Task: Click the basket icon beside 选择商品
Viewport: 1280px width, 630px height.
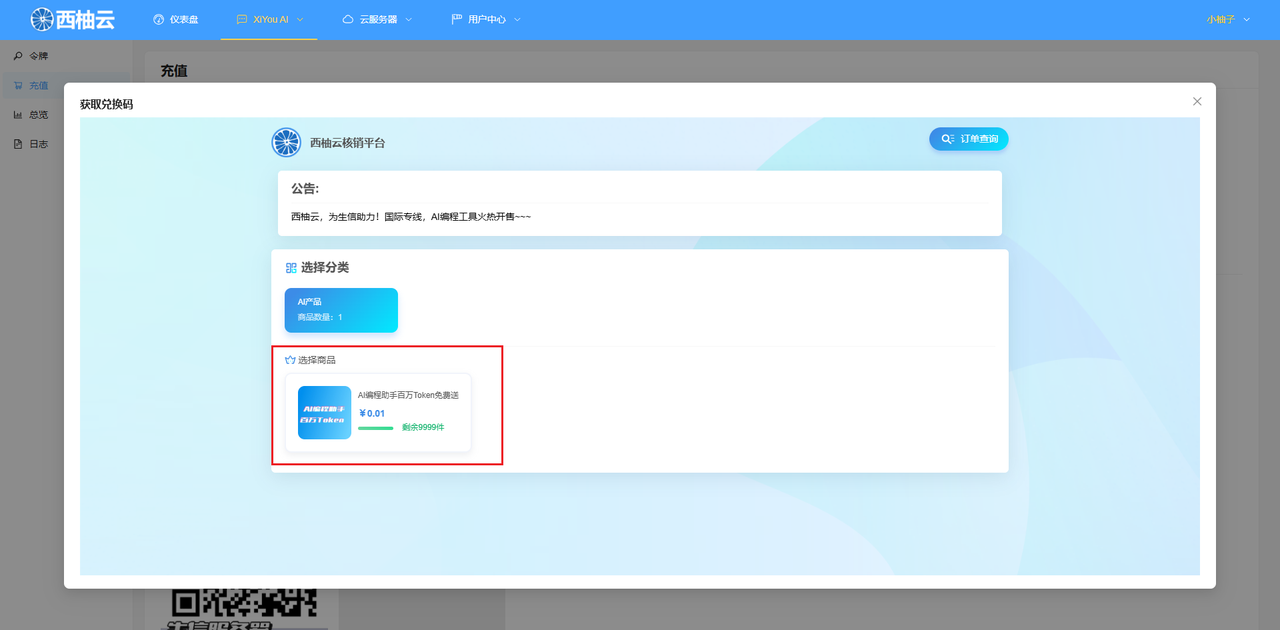Action: point(290,360)
